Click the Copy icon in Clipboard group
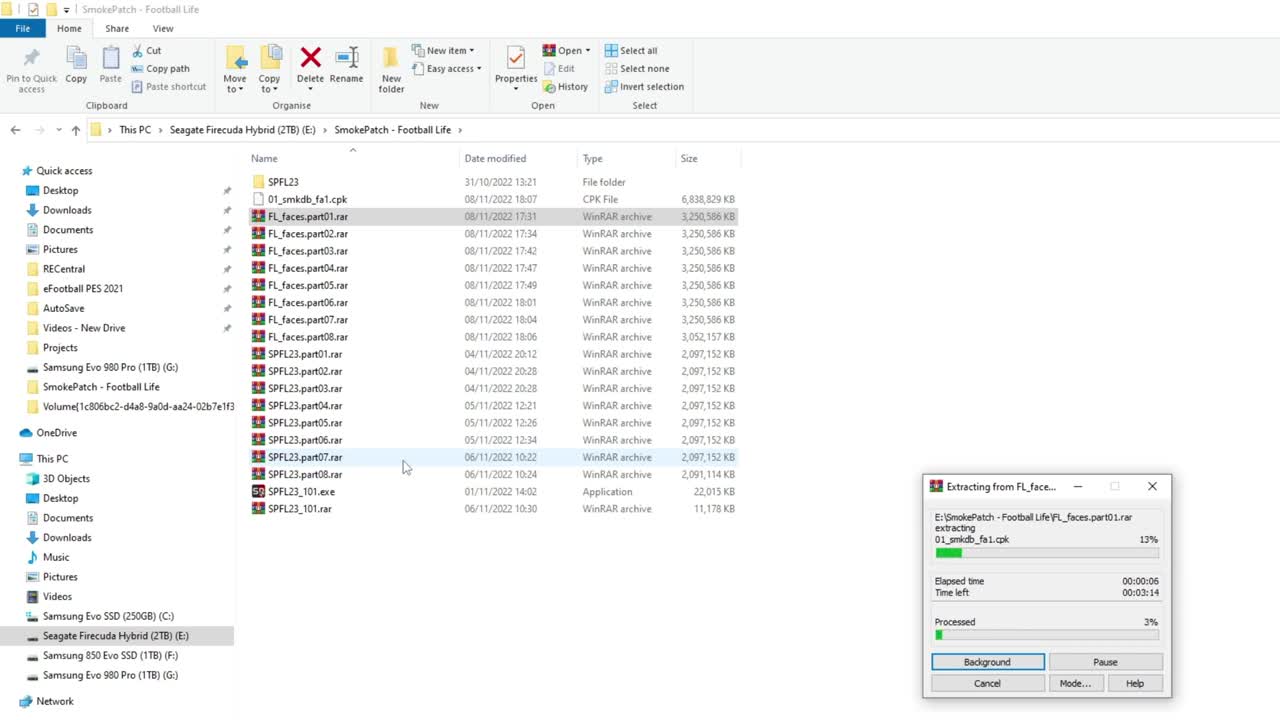This screenshot has height=720, width=1280. (76, 66)
